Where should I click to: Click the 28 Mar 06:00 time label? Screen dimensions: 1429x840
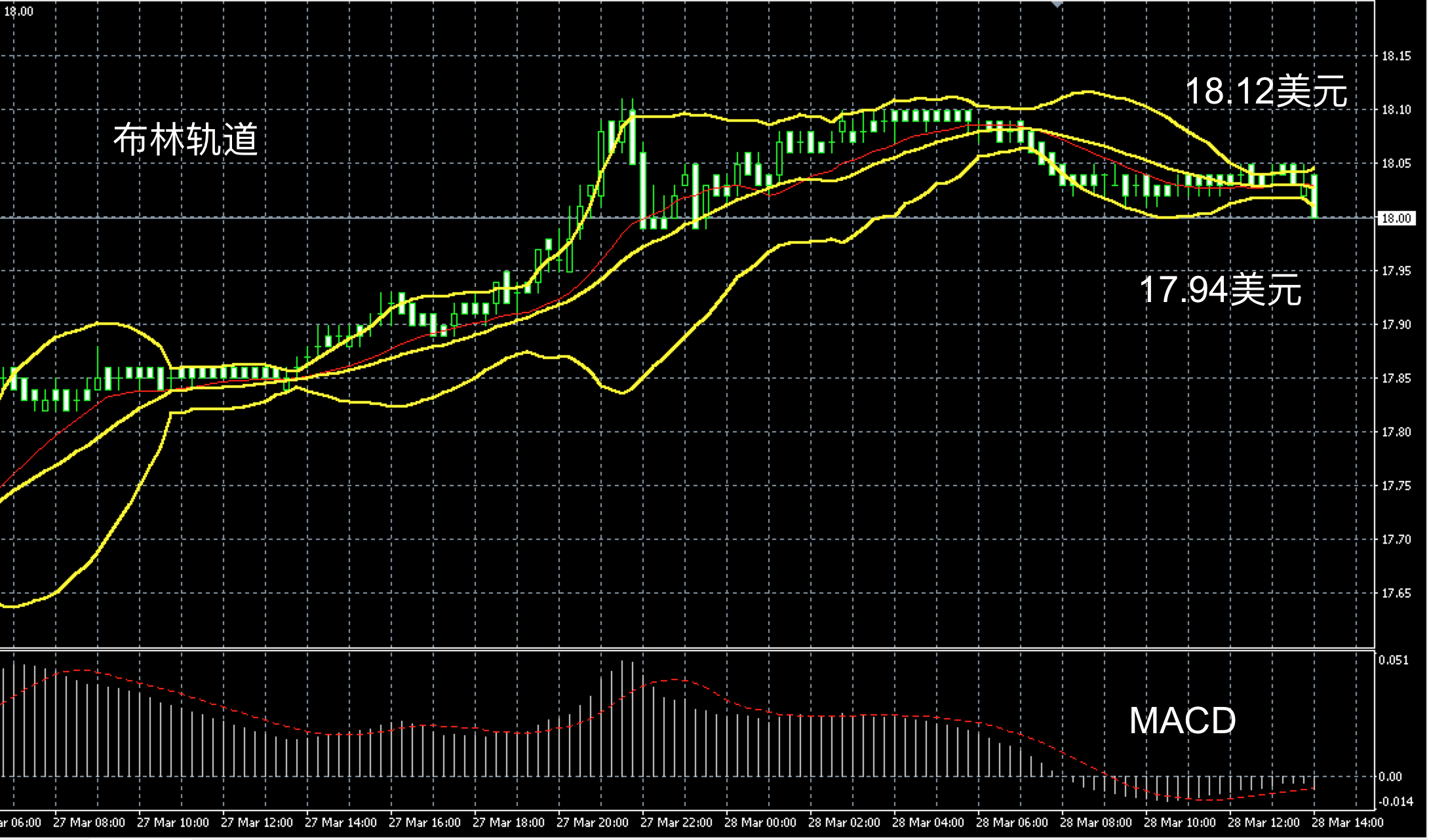tap(1011, 822)
